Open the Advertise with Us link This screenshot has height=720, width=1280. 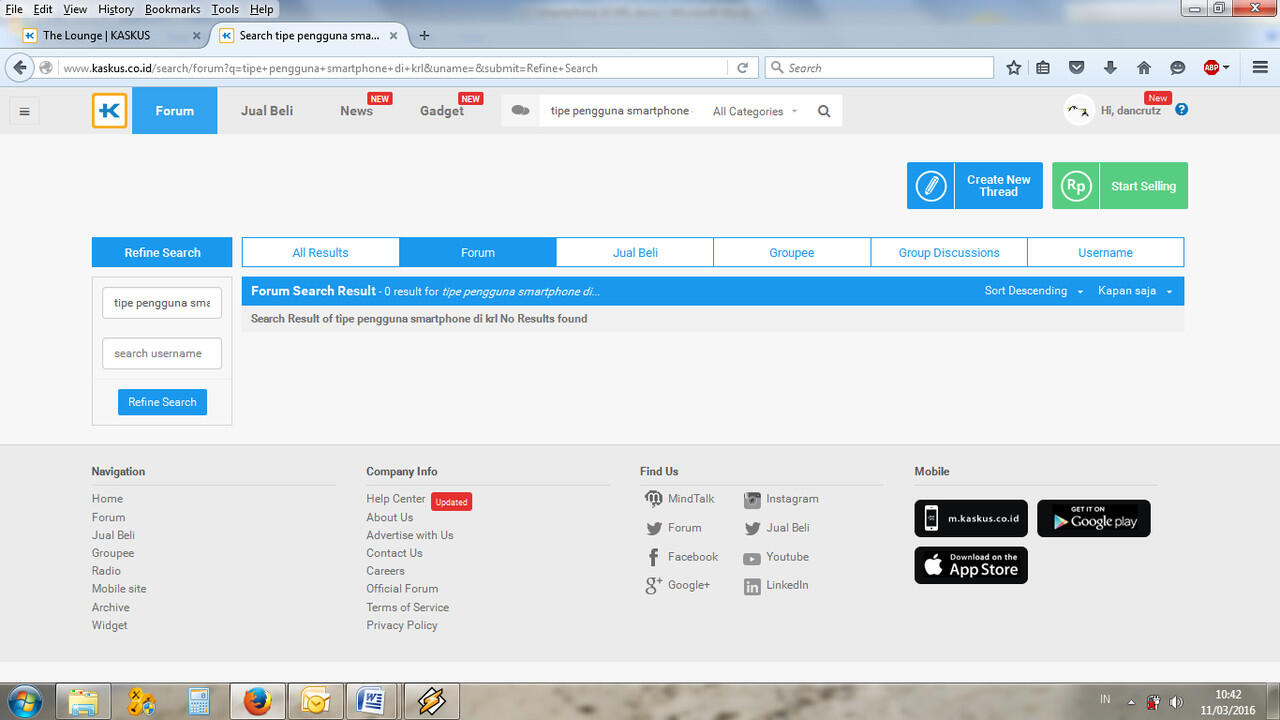coord(410,535)
